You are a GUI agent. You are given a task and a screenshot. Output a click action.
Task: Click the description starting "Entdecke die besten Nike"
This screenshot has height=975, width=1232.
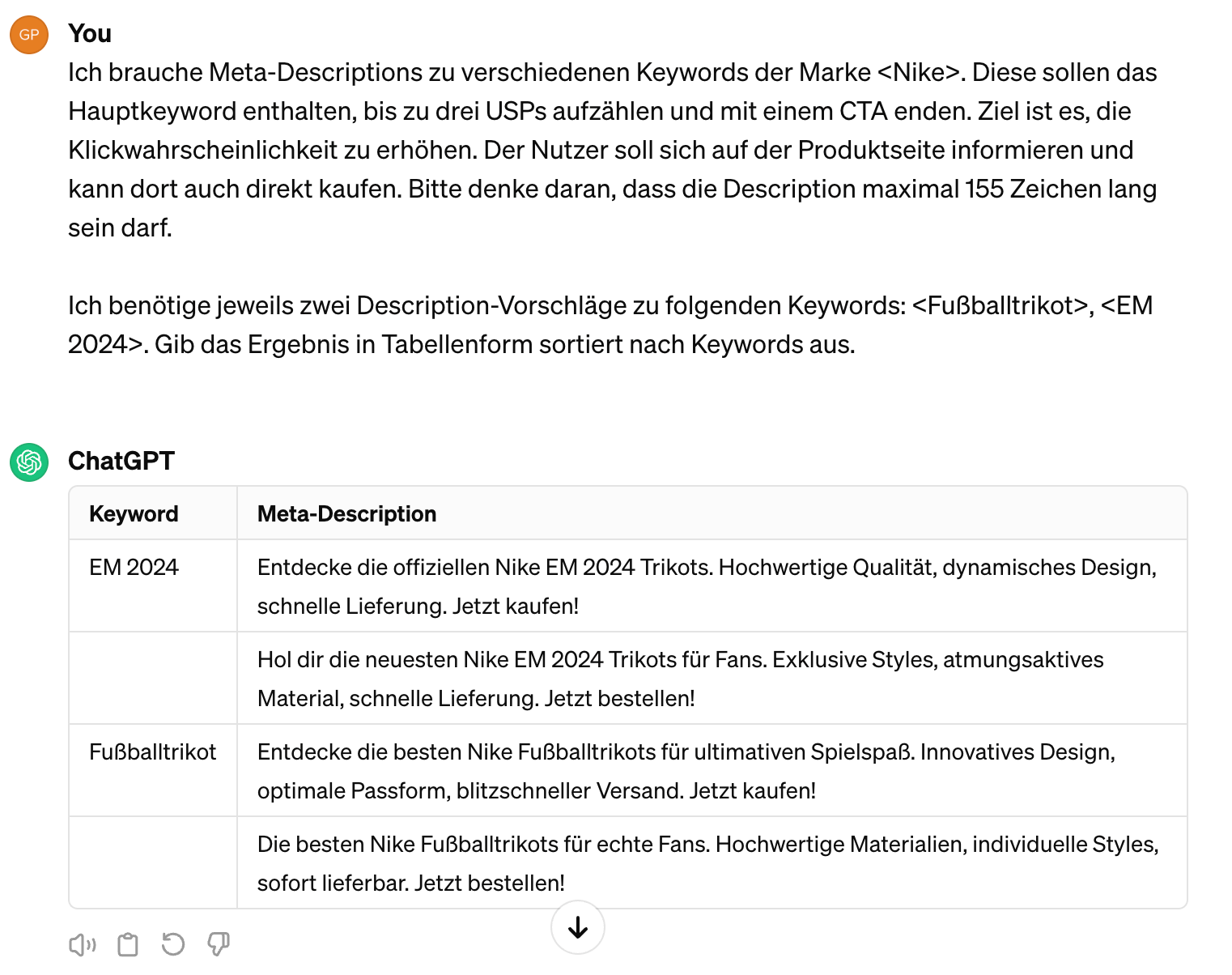686,771
